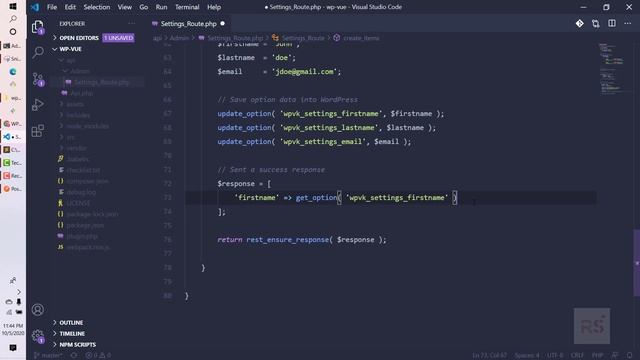Click the source control diamond icon in editor toolbar
640x360 pixels.
580,24
